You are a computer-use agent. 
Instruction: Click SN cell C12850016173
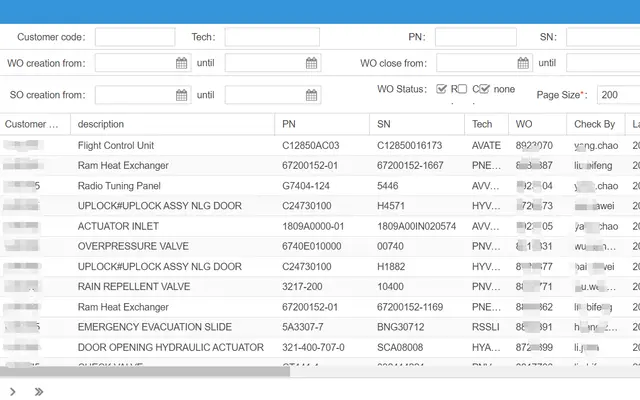[417, 145]
